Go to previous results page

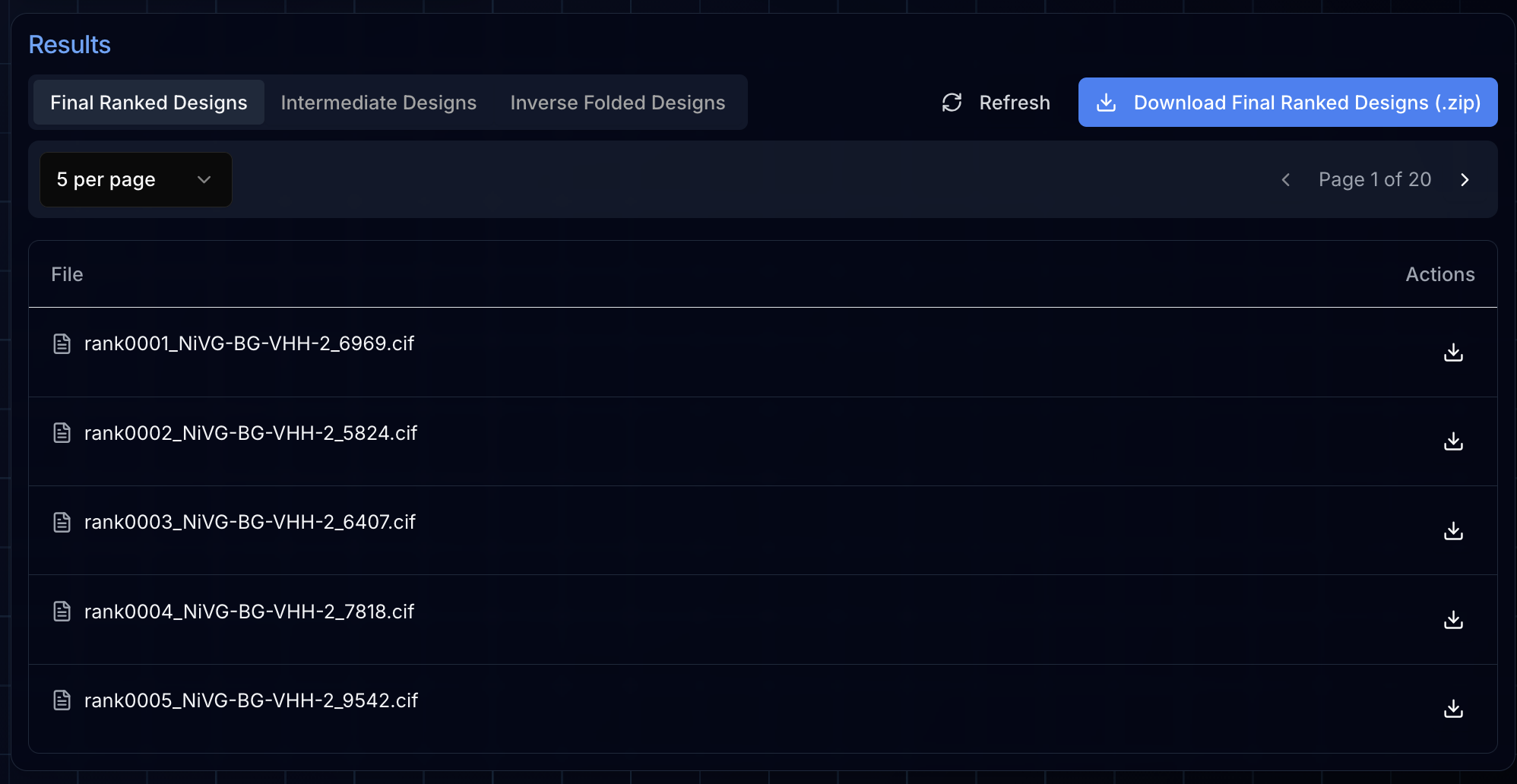point(1285,180)
